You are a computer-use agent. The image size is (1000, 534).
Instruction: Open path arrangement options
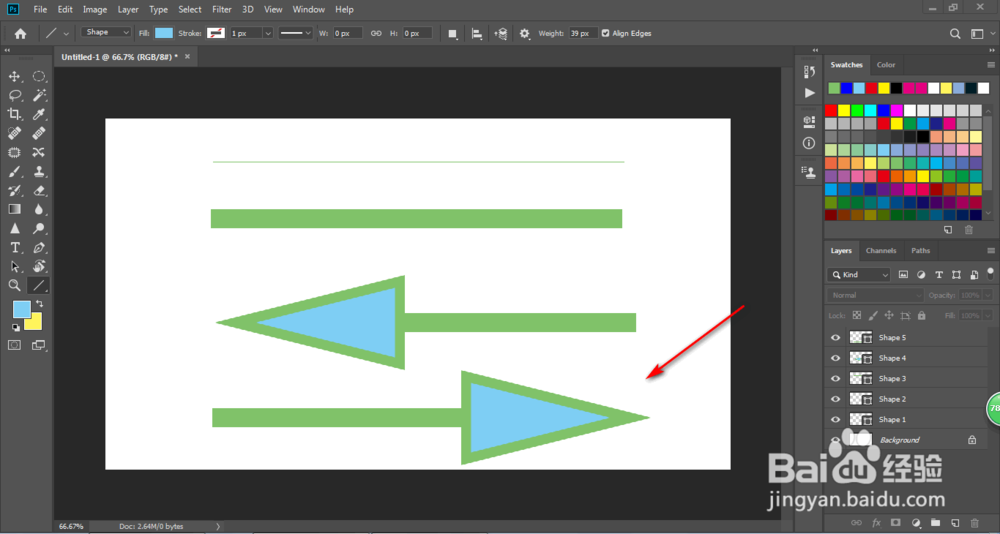pos(501,34)
